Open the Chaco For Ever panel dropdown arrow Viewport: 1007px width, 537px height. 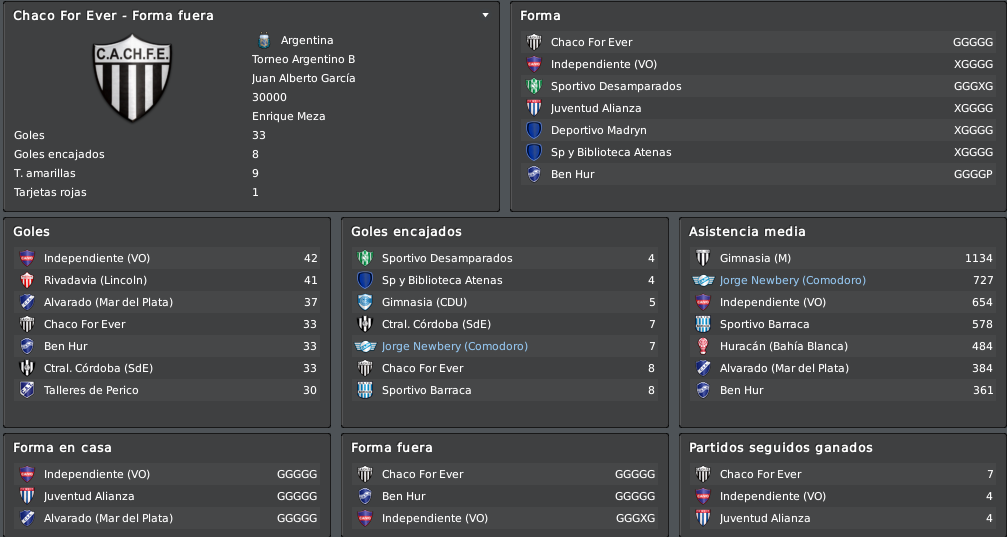pyautogui.click(x=486, y=15)
